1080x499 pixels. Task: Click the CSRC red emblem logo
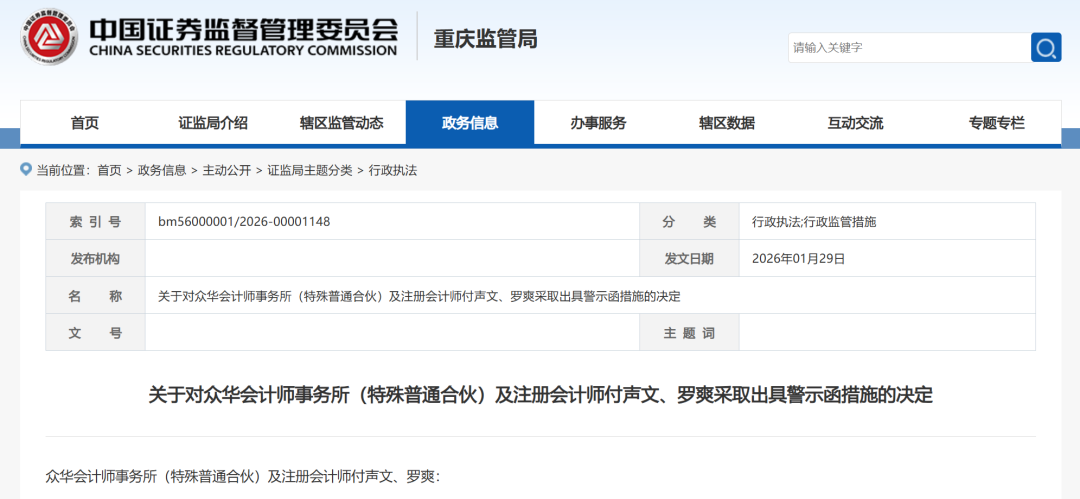coord(49,38)
